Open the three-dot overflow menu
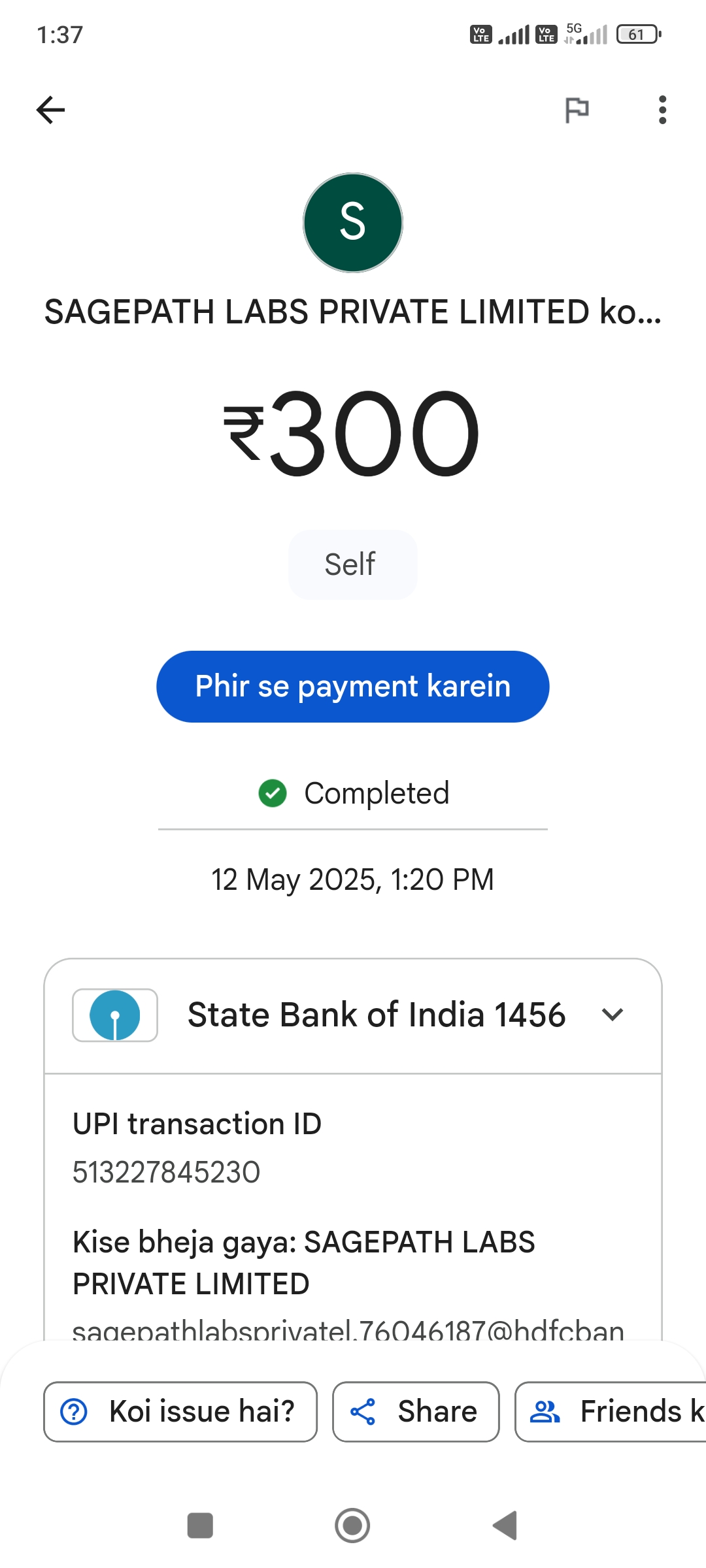 (662, 109)
